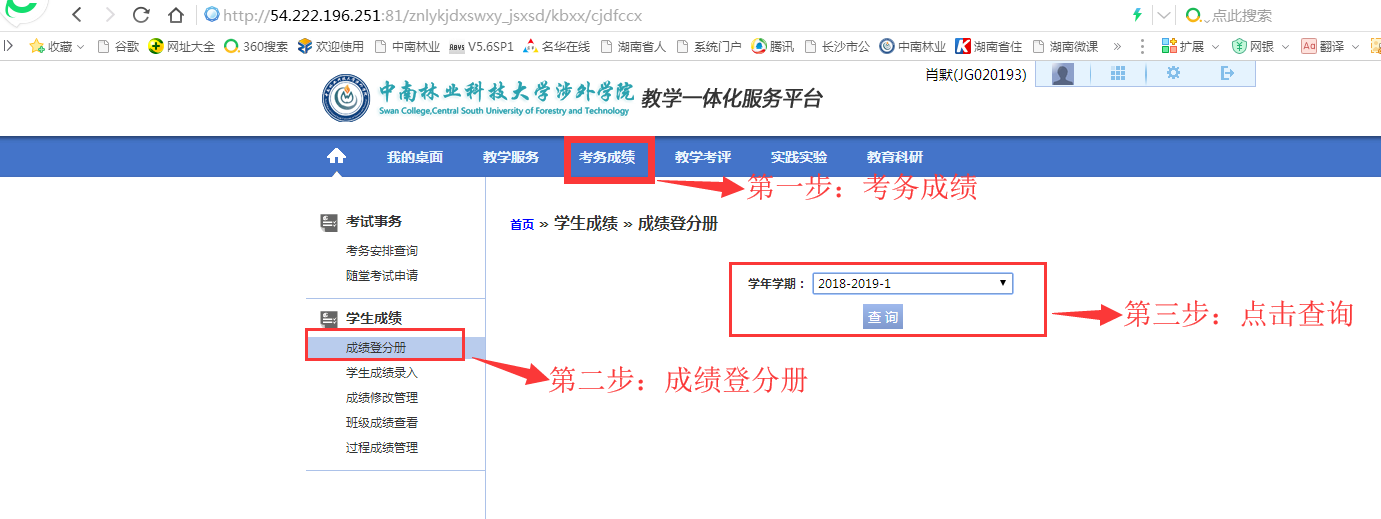1381x519 pixels.
Task: Click the 首页 breadcrumb link
Action: coord(522,225)
